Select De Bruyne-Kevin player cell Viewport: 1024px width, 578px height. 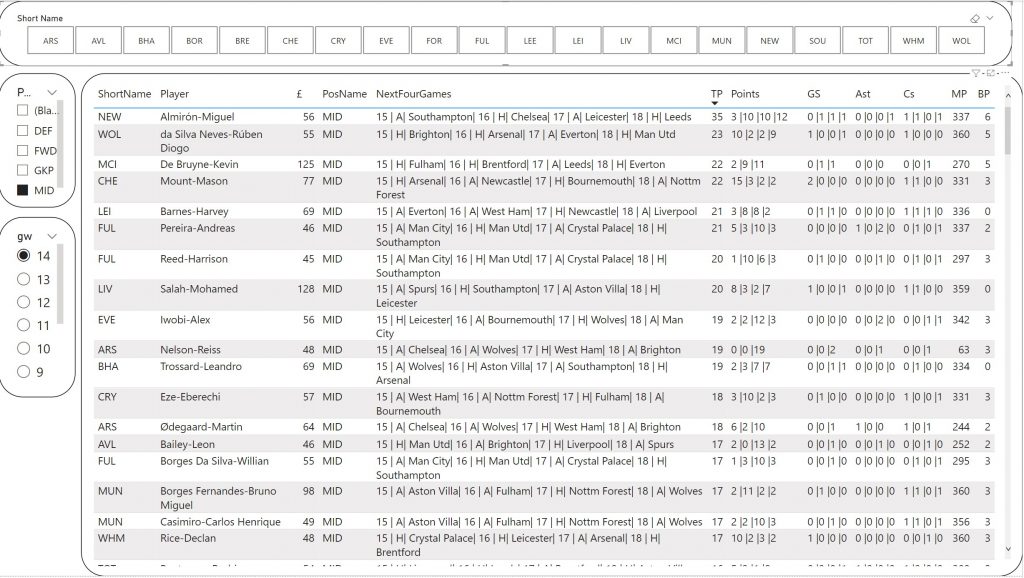(x=199, y=164)
